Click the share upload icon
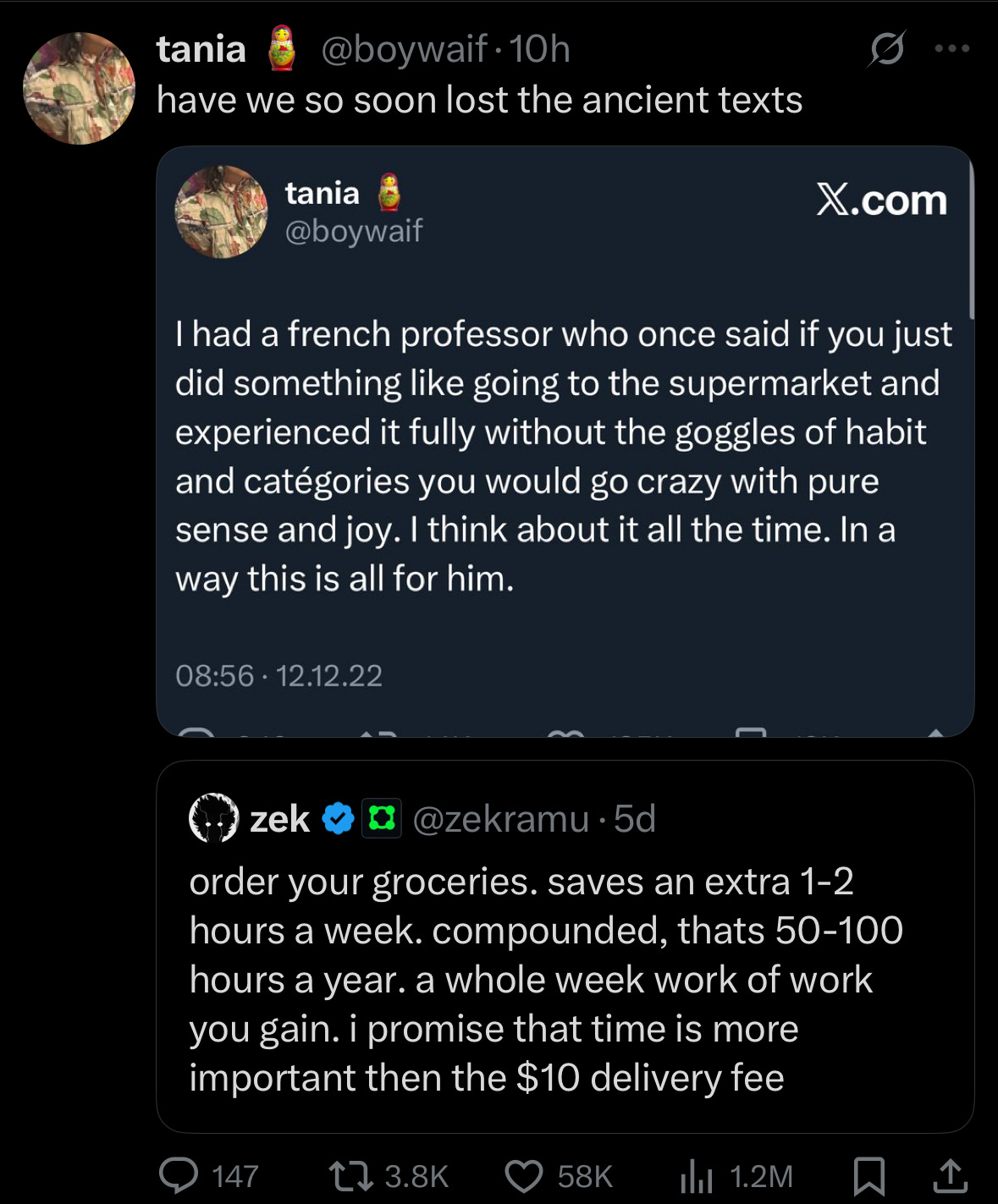998x1204 pixels. pyautogui.click(x=950, y=1175)
